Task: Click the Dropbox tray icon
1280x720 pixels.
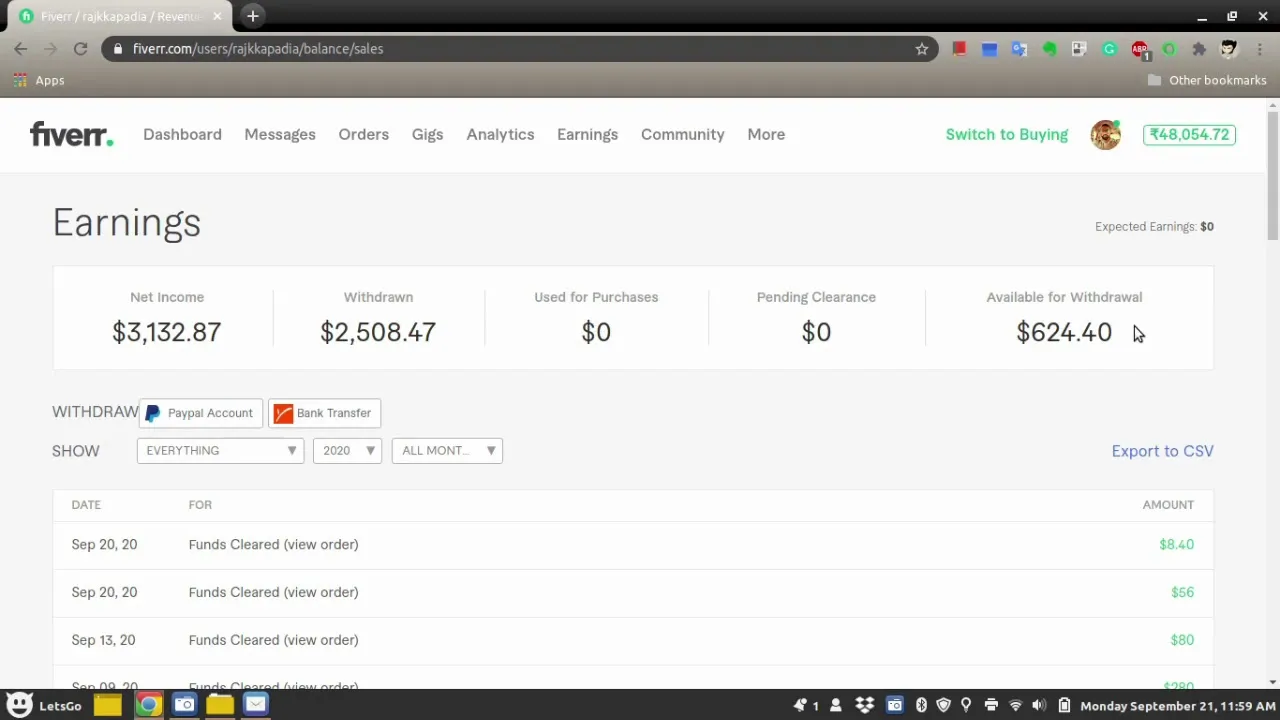Action: [865, 705]
